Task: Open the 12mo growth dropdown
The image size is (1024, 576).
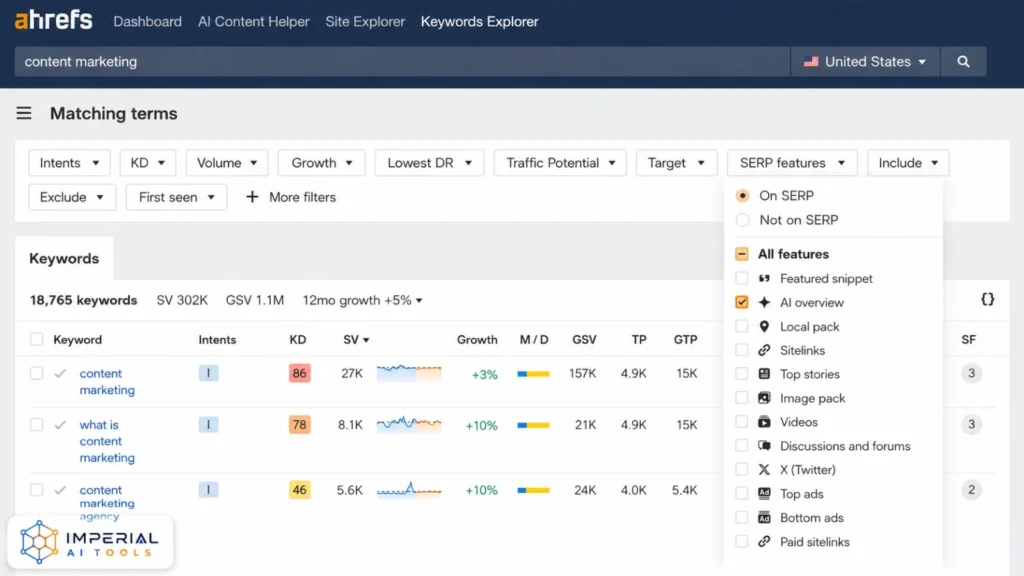Action: pos(362,300)
